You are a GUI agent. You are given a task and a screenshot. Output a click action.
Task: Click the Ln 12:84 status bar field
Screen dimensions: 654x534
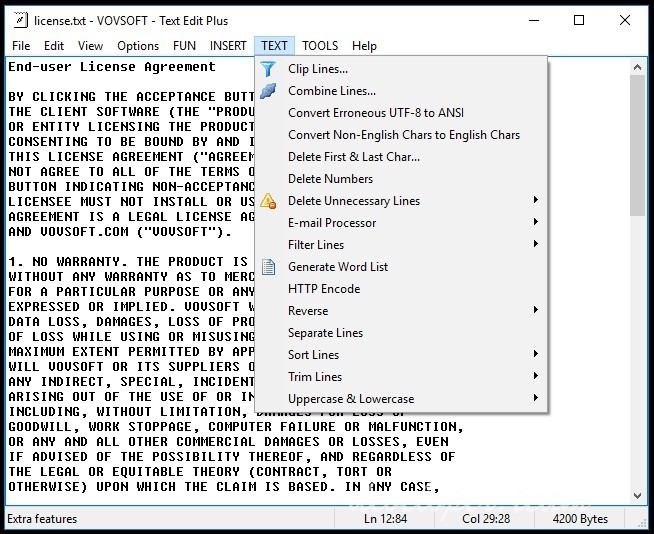[385, 519]
